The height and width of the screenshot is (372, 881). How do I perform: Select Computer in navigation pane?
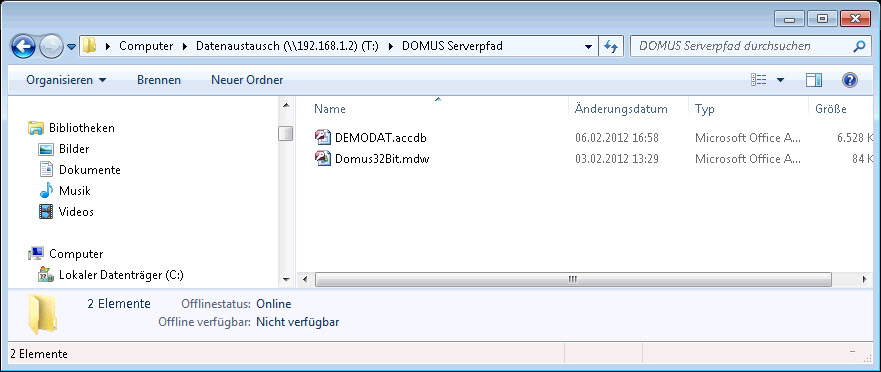pyautogui.click(x=76, y=254)
